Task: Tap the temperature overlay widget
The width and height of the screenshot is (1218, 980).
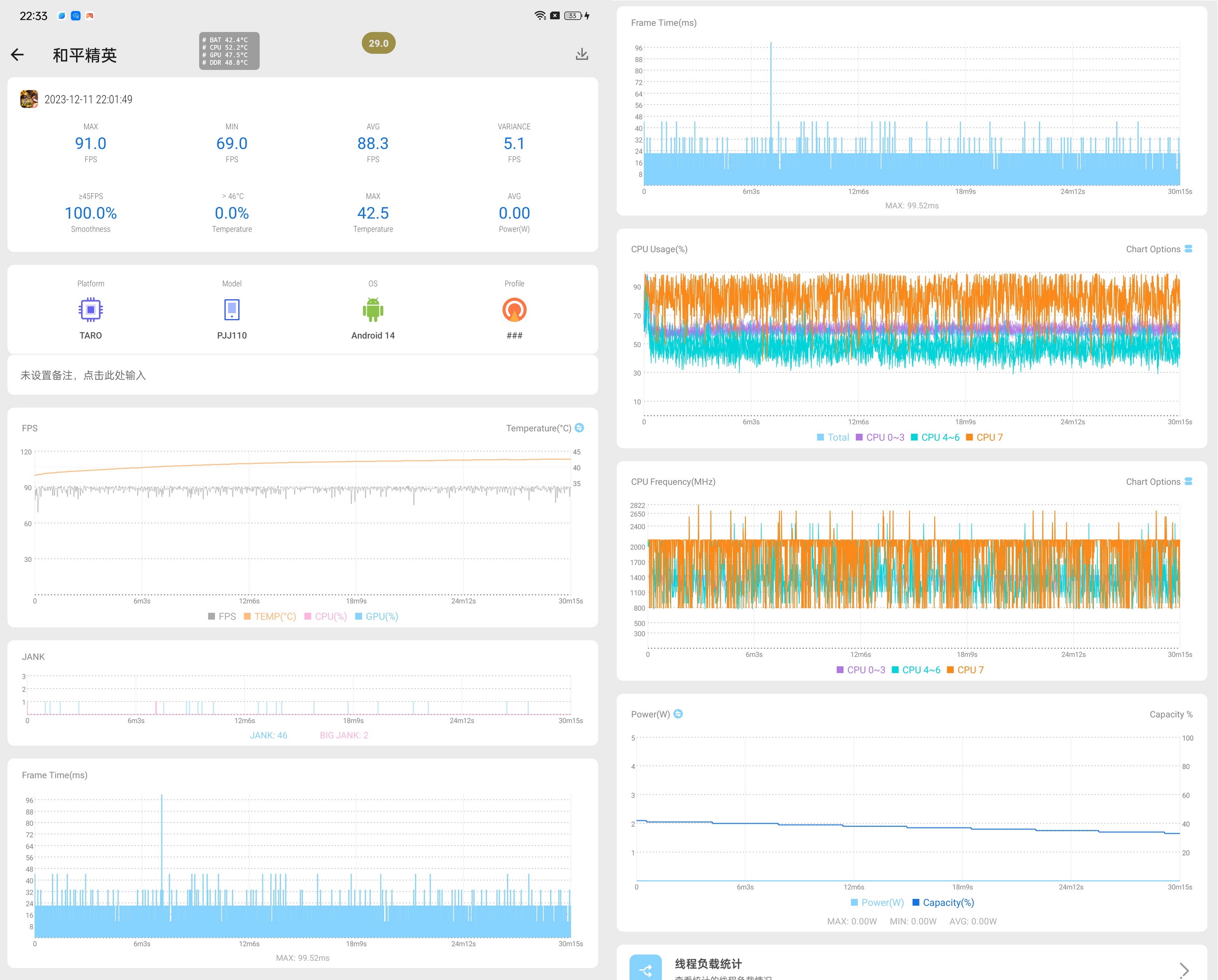Action: [x=230, y=51]
